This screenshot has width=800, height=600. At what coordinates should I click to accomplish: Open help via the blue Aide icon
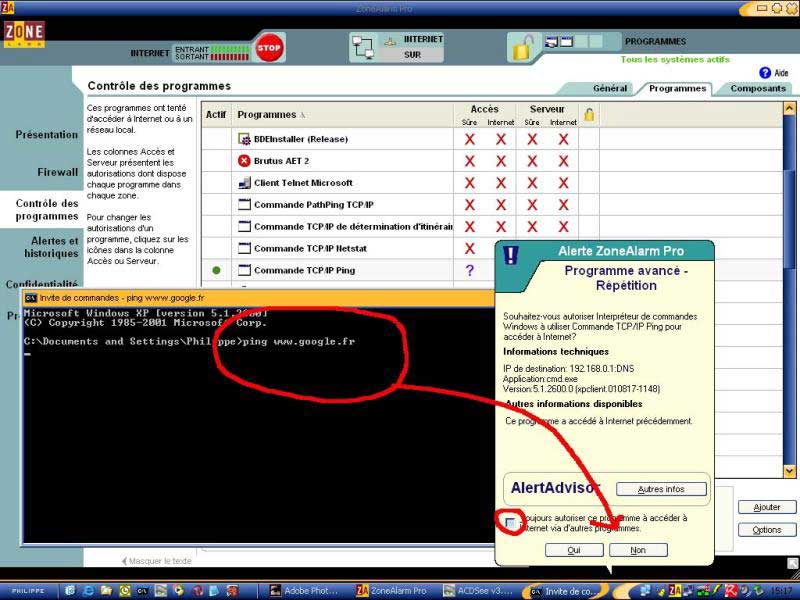pyautogui.click(x=765, y=73)
